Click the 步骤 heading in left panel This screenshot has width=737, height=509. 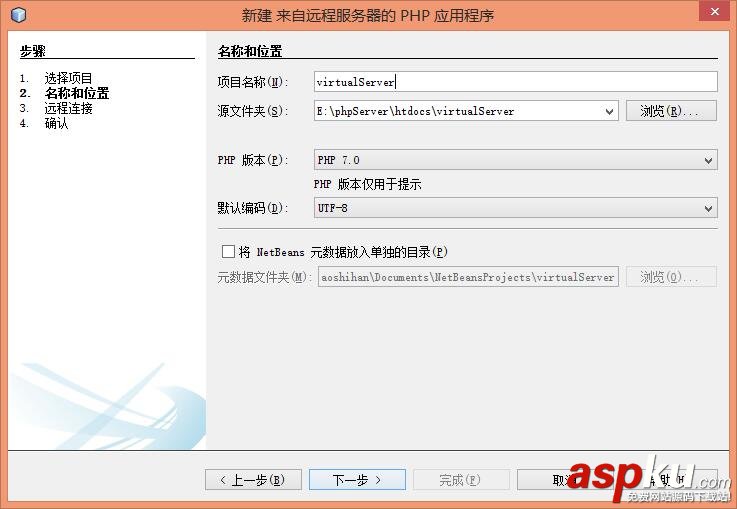pos(32,51)
